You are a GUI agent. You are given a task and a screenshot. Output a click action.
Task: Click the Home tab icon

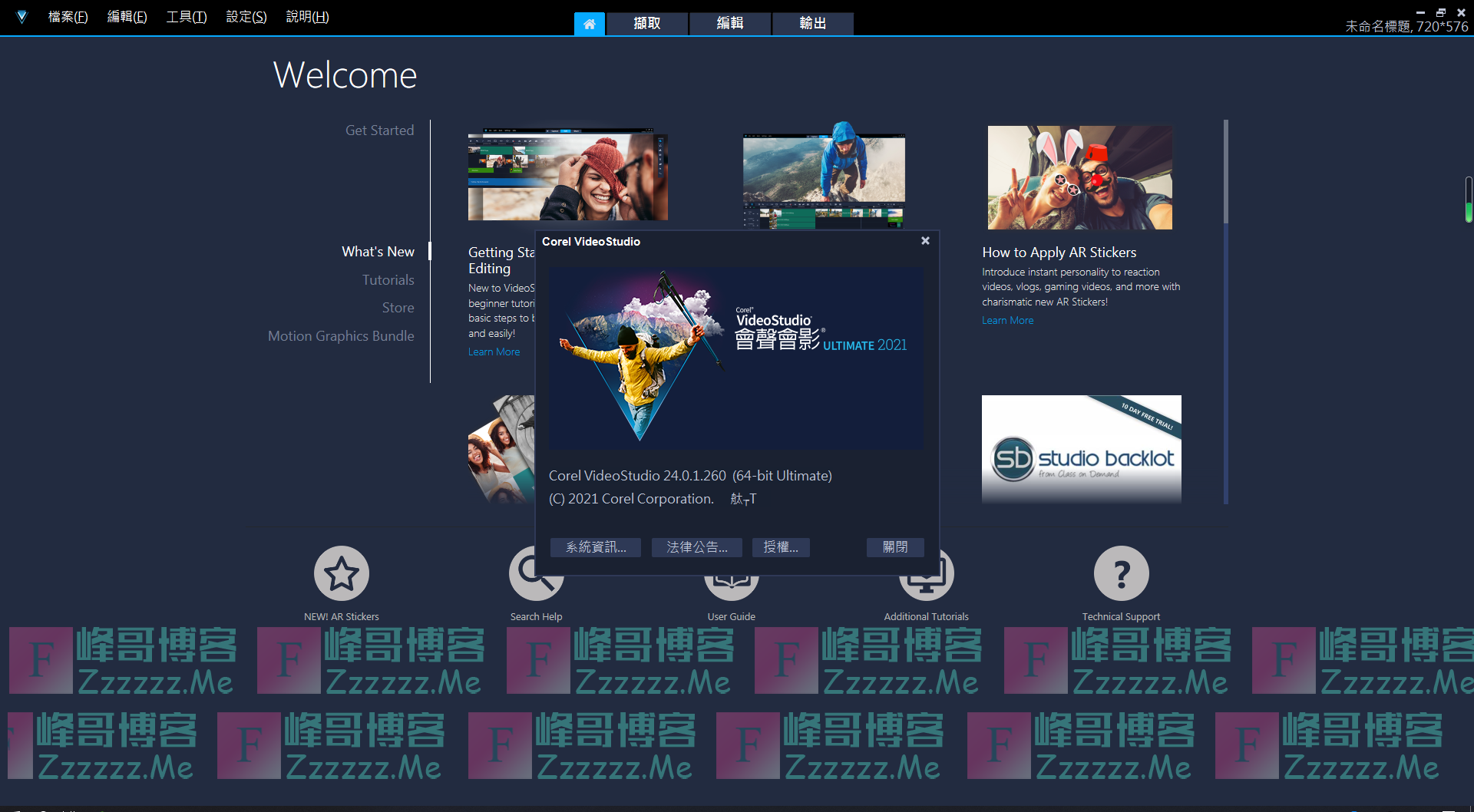[589, 24]
